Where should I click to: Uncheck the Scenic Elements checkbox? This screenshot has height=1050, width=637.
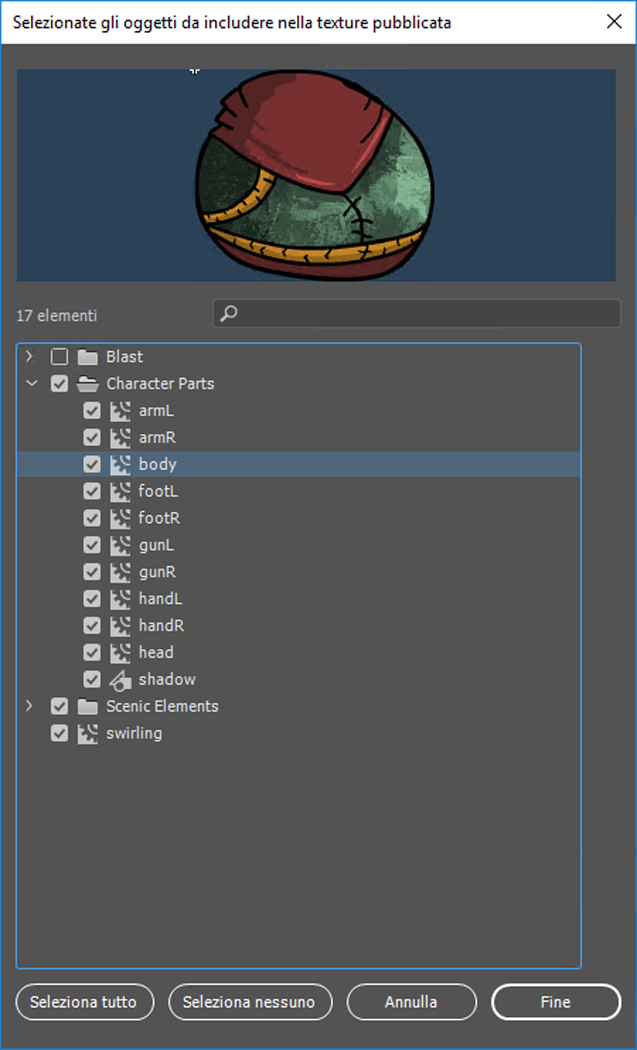tap(60, 706)
